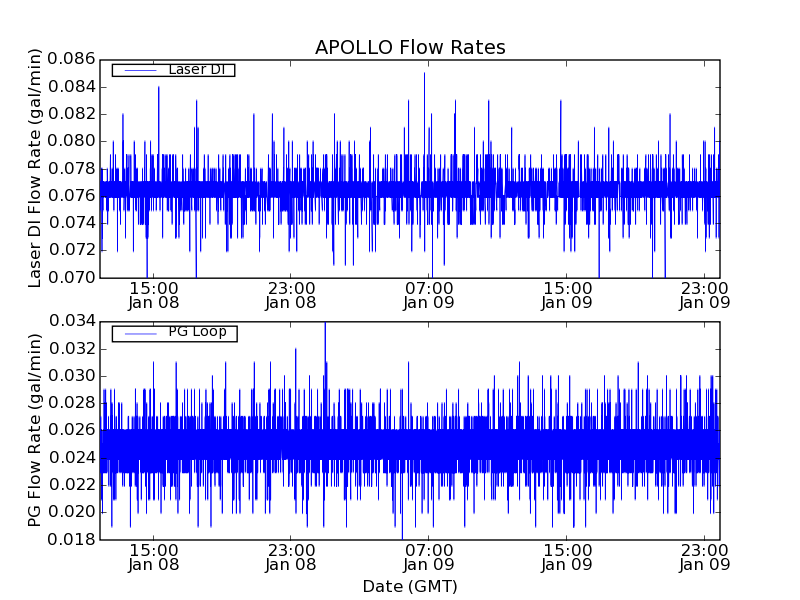Click the 0.070 tick label on top plot
This screenshot has height=600, width=800.
[x=71, y=278]
